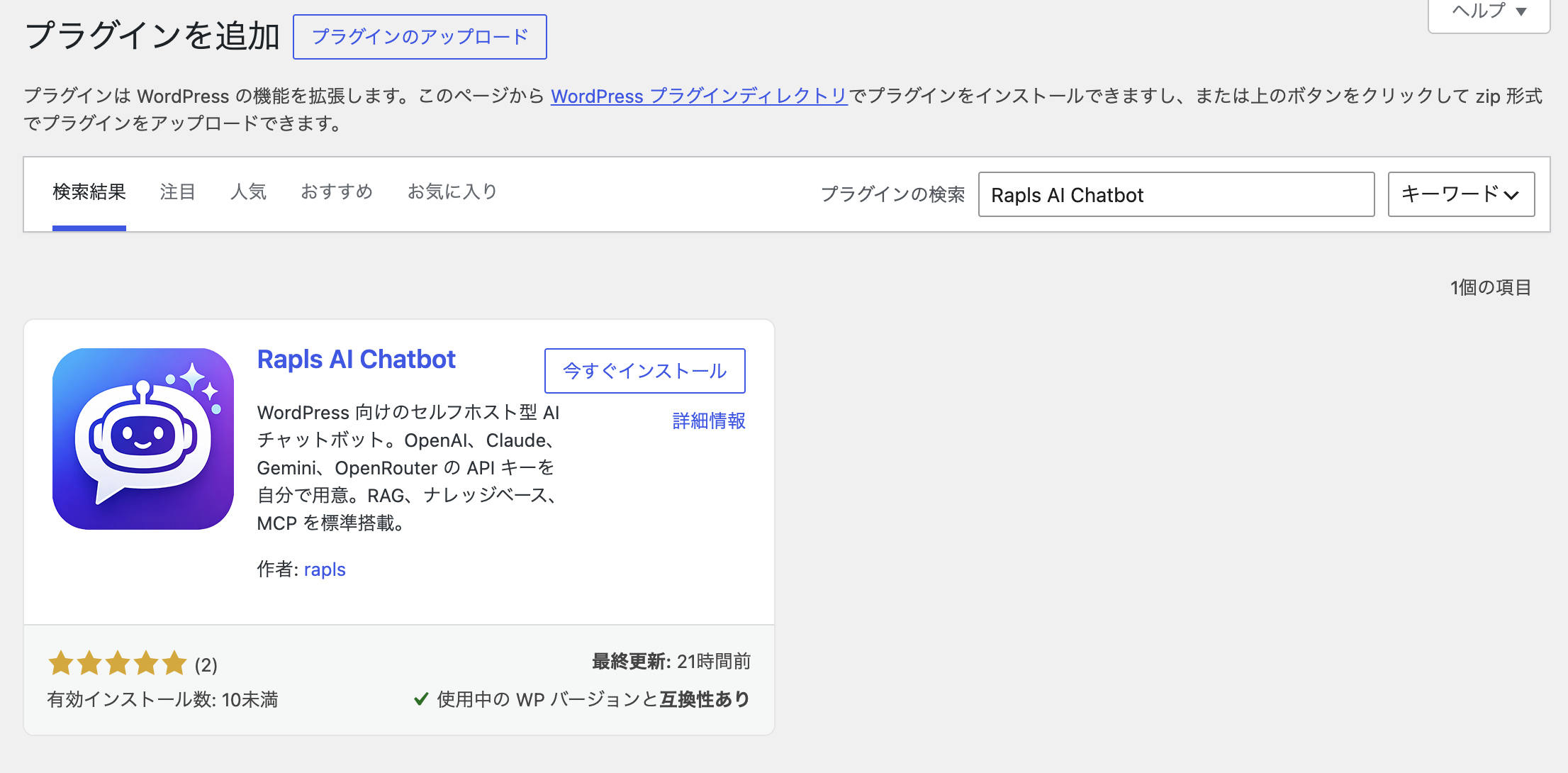
Task: Open the WordPress プラグインディレクトリ link
Action: [x=699, y=96]
